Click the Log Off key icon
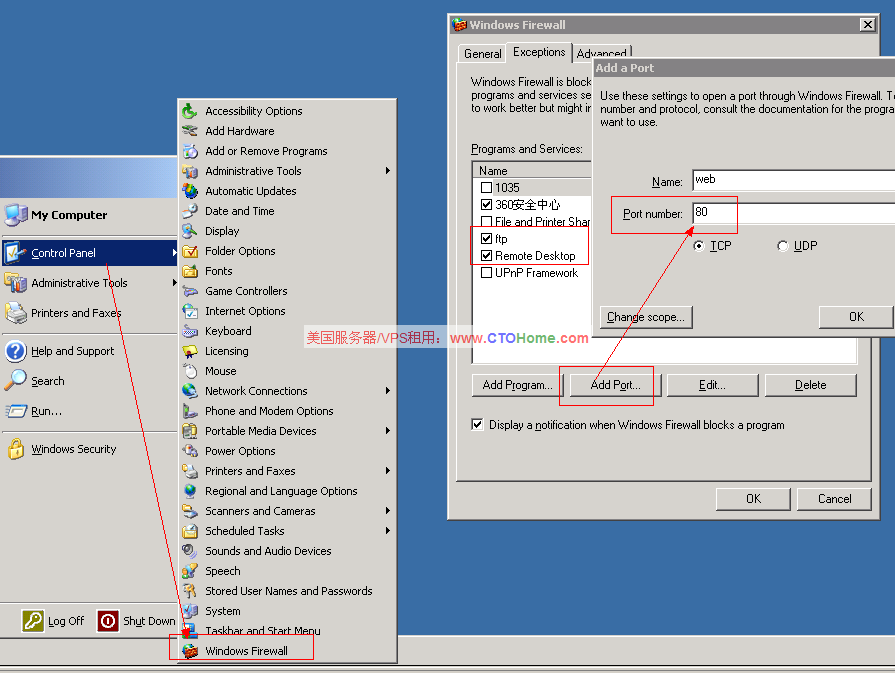 tap(33, 620)
